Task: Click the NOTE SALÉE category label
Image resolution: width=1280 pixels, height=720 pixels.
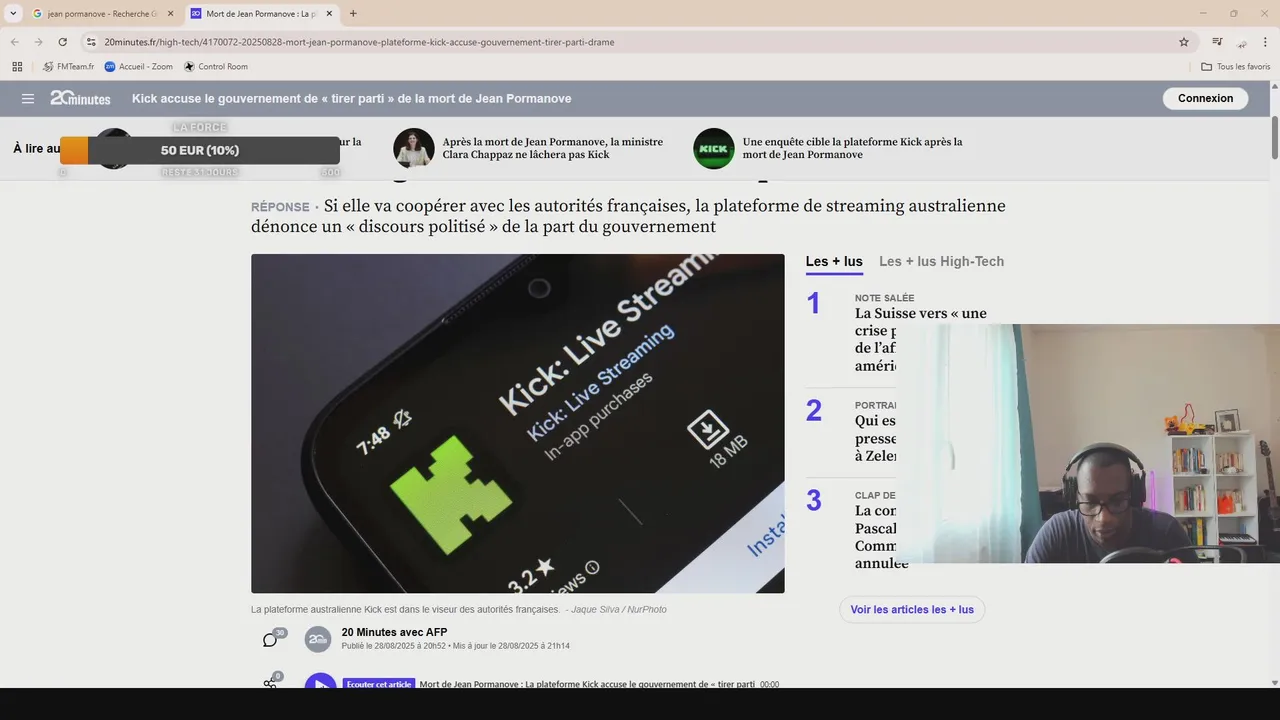Action: [884, 298]
